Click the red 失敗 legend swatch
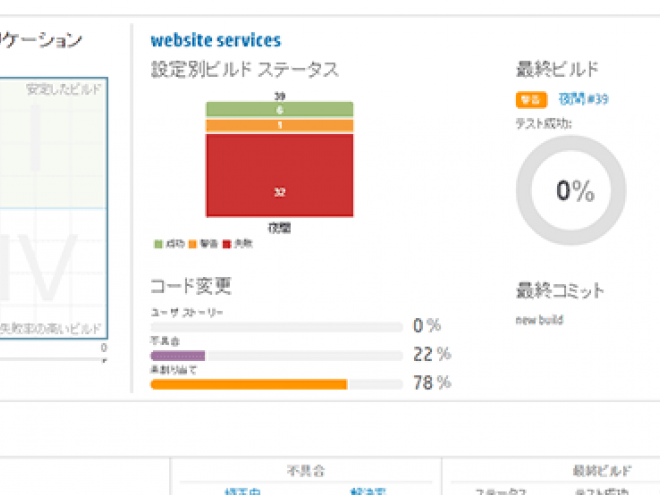The height and width of the screenshot is (495, 660). coord(226,244)
